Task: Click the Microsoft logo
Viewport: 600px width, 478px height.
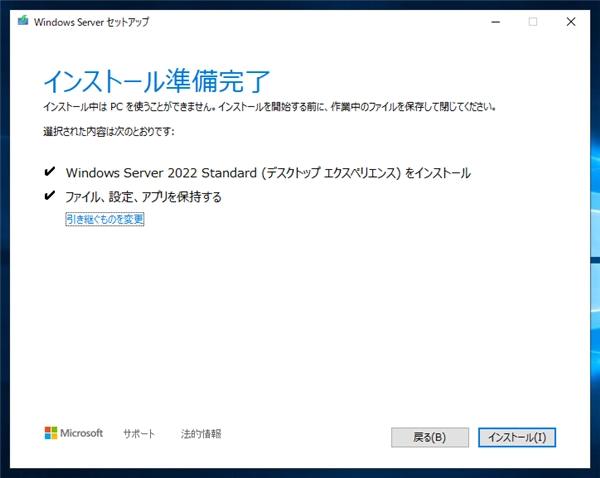Action: point(73,433)
